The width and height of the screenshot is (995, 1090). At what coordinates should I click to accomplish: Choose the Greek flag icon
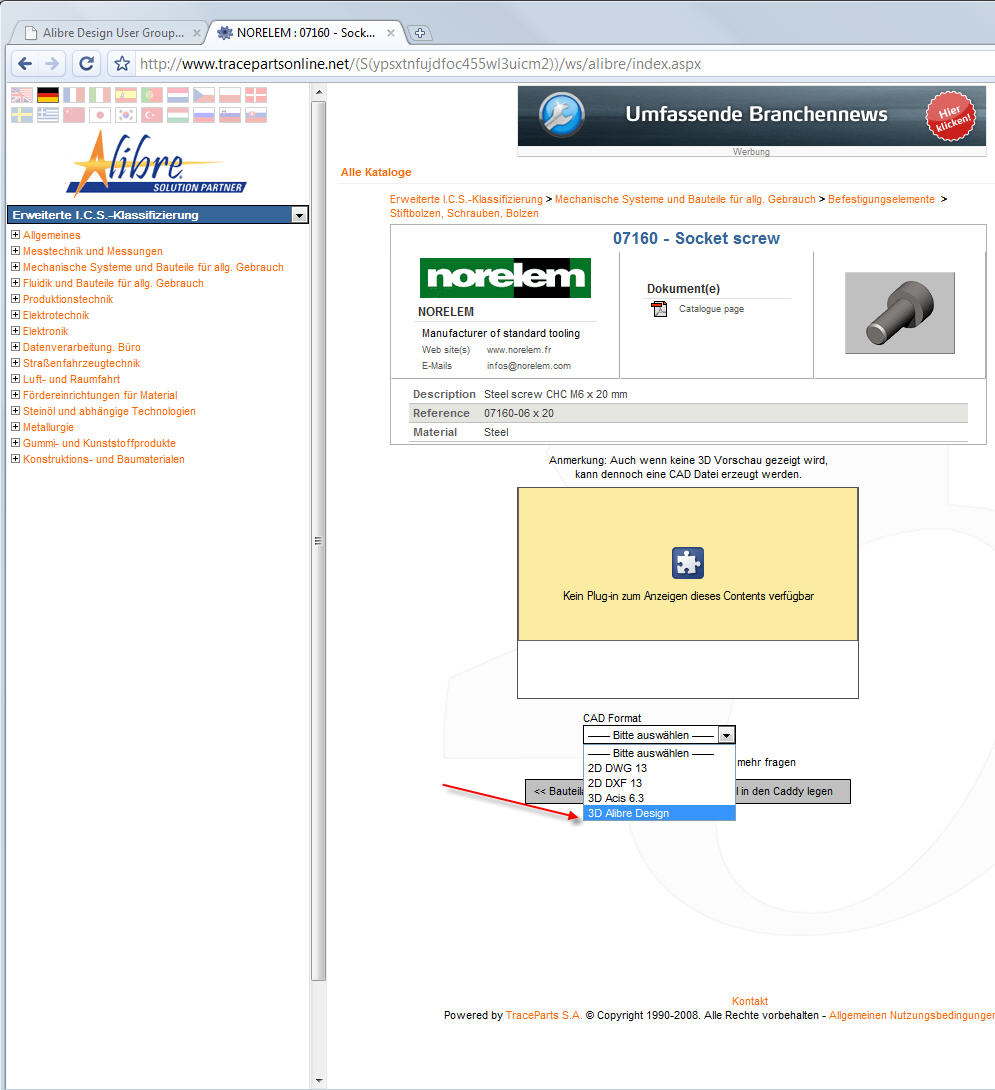point(48,115)
